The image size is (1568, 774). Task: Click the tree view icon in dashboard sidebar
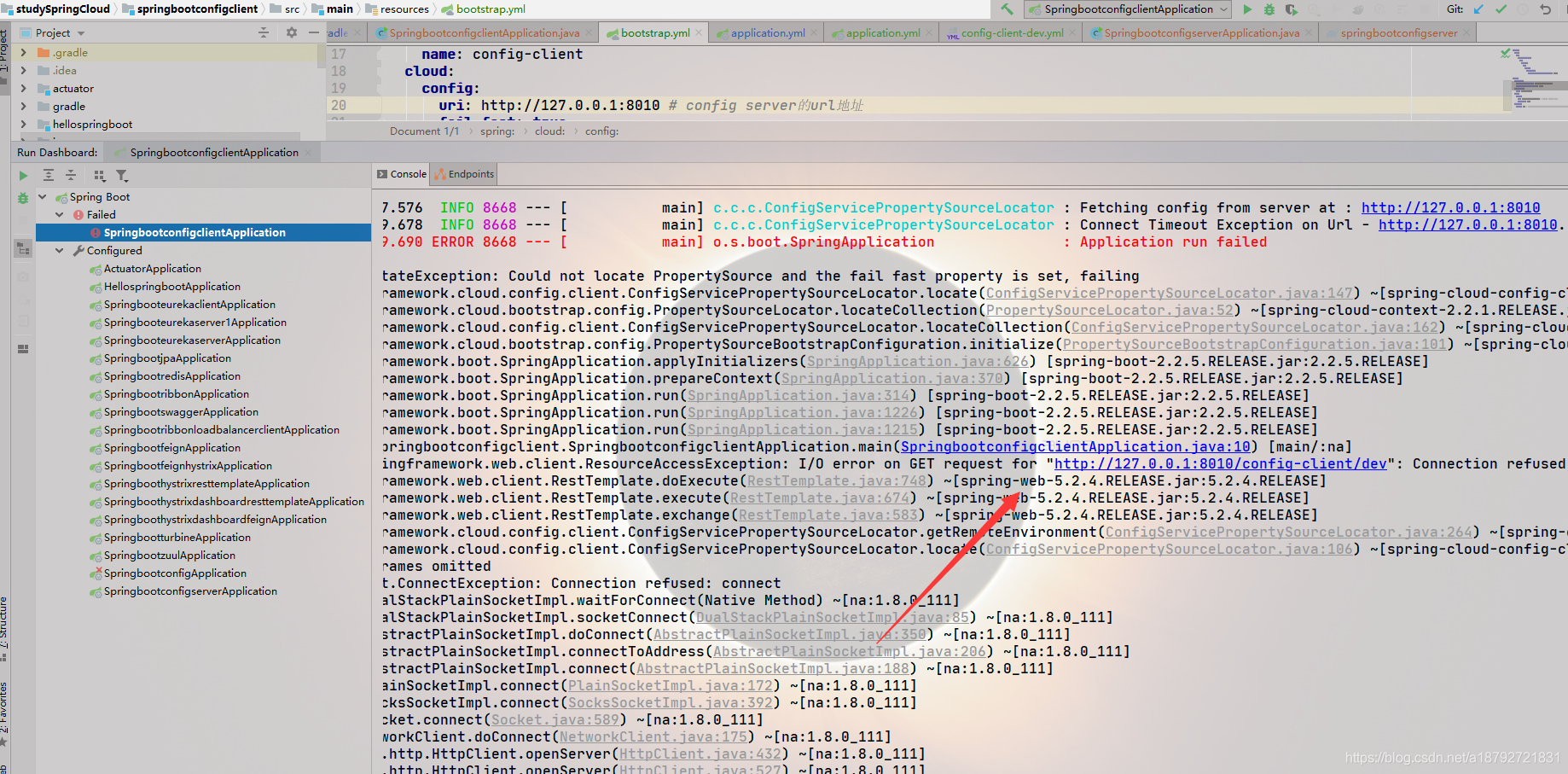(x=23, y=249)
